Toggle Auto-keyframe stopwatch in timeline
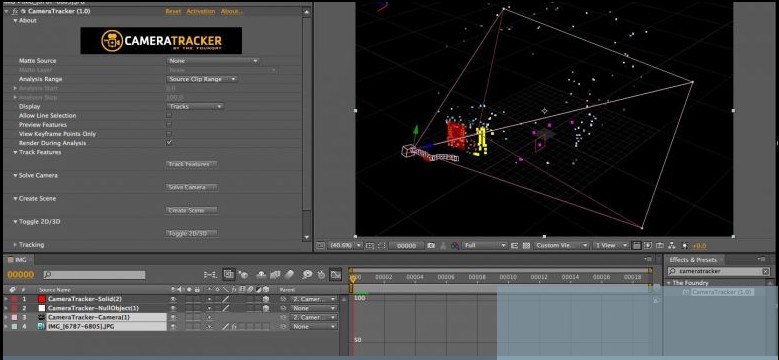Viewport: 779px width, 360px height. tap(321, 275)
